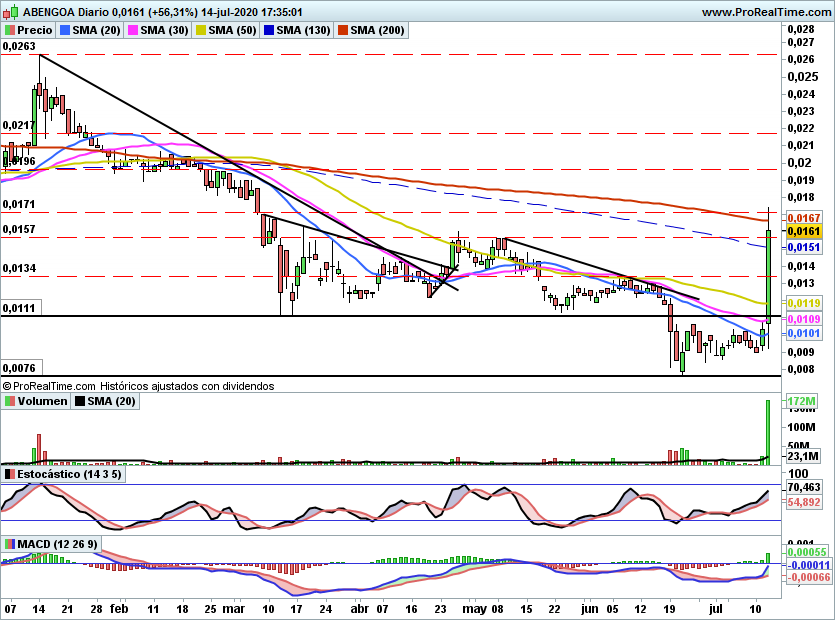
Task: Click the 'jul' date axis label
Action: pos(716,609)
